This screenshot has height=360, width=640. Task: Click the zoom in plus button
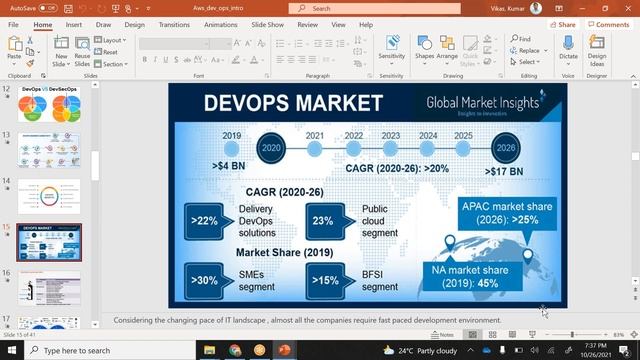pos(606,335)
